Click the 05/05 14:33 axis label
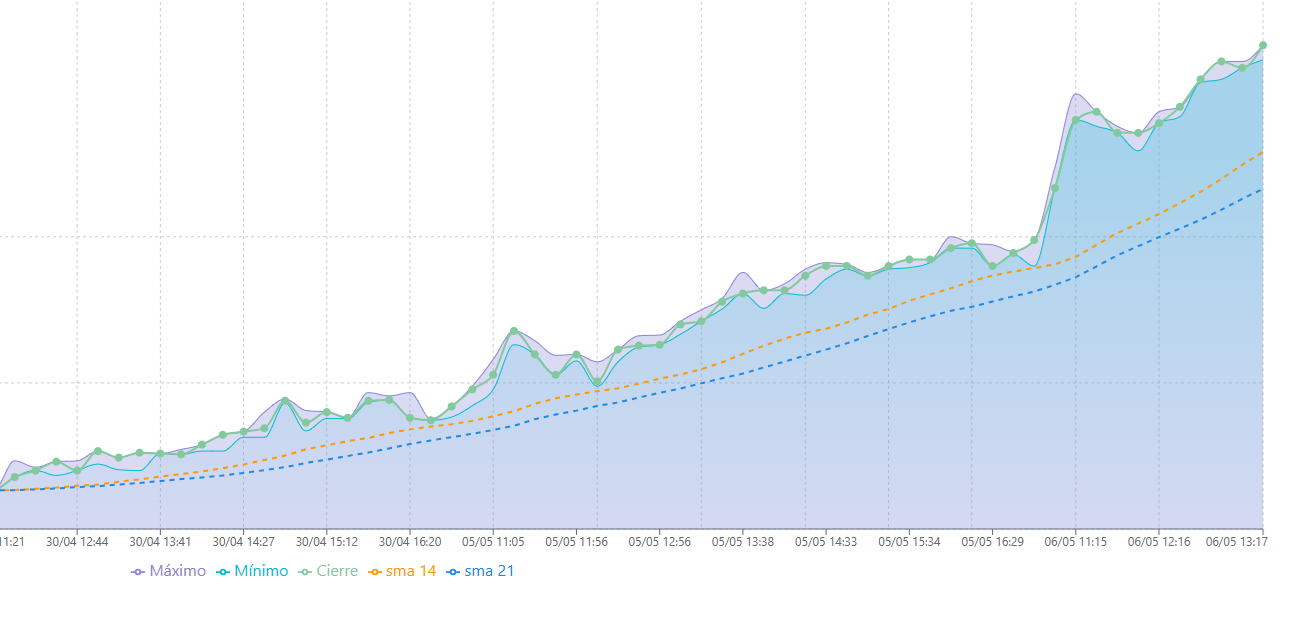1290x625 pixels. (x=826, y=542)
